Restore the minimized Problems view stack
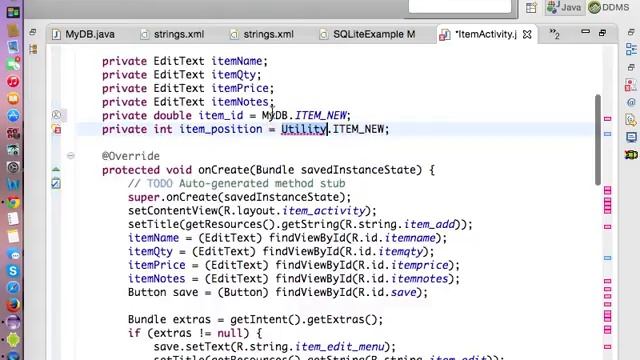 631,67
